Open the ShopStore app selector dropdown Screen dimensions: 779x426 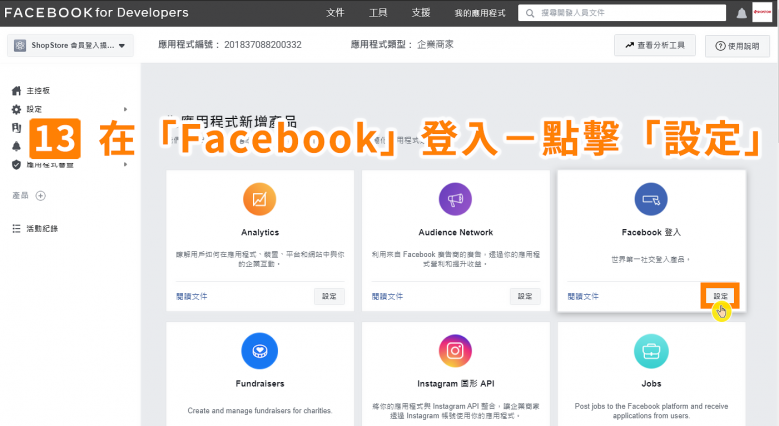(71, 45)
